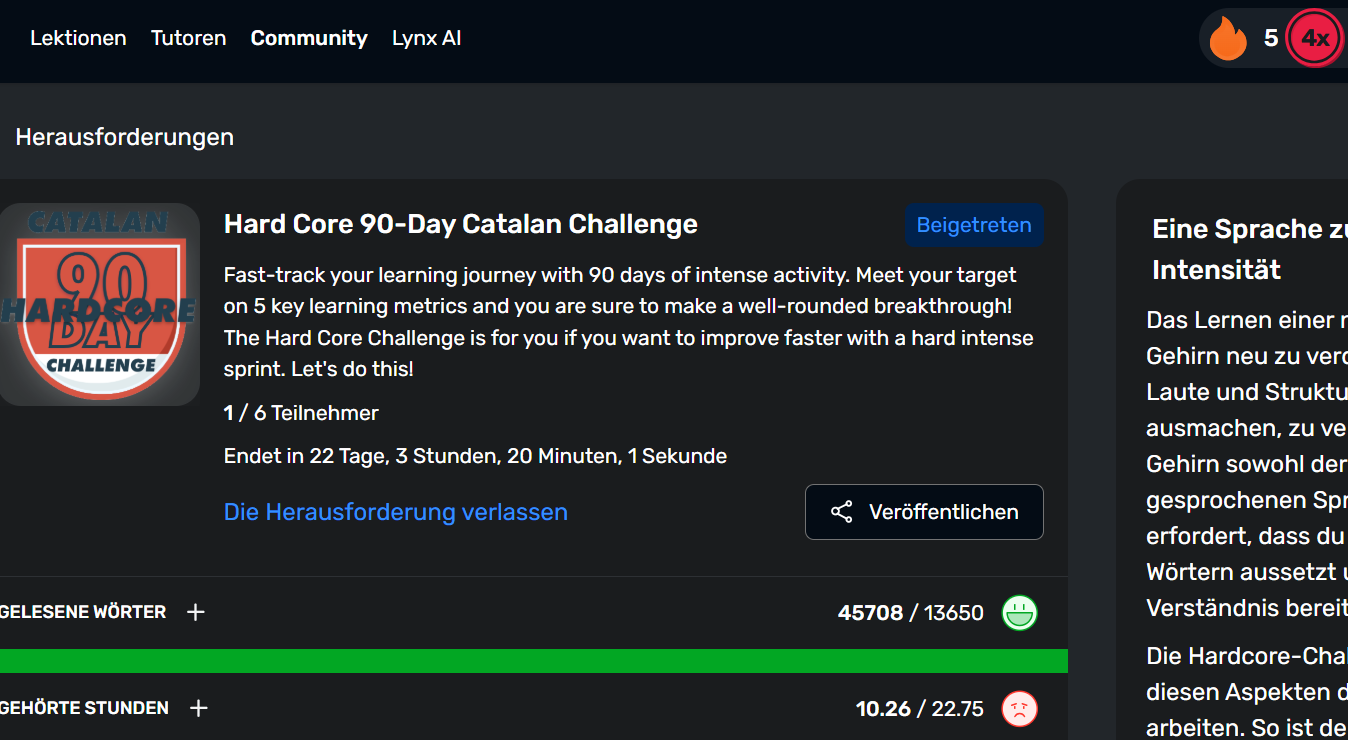Open the Lektionen menu item

78,38
